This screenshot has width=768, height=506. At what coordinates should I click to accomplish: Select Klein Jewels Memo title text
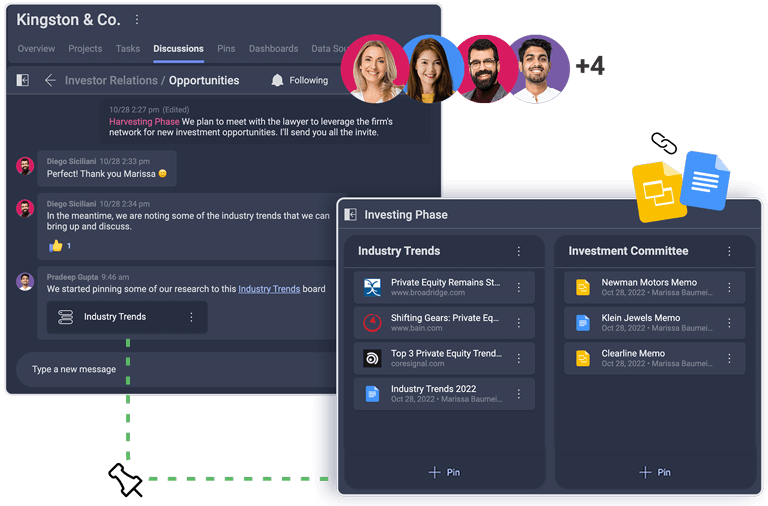click(x=641, y=318)
